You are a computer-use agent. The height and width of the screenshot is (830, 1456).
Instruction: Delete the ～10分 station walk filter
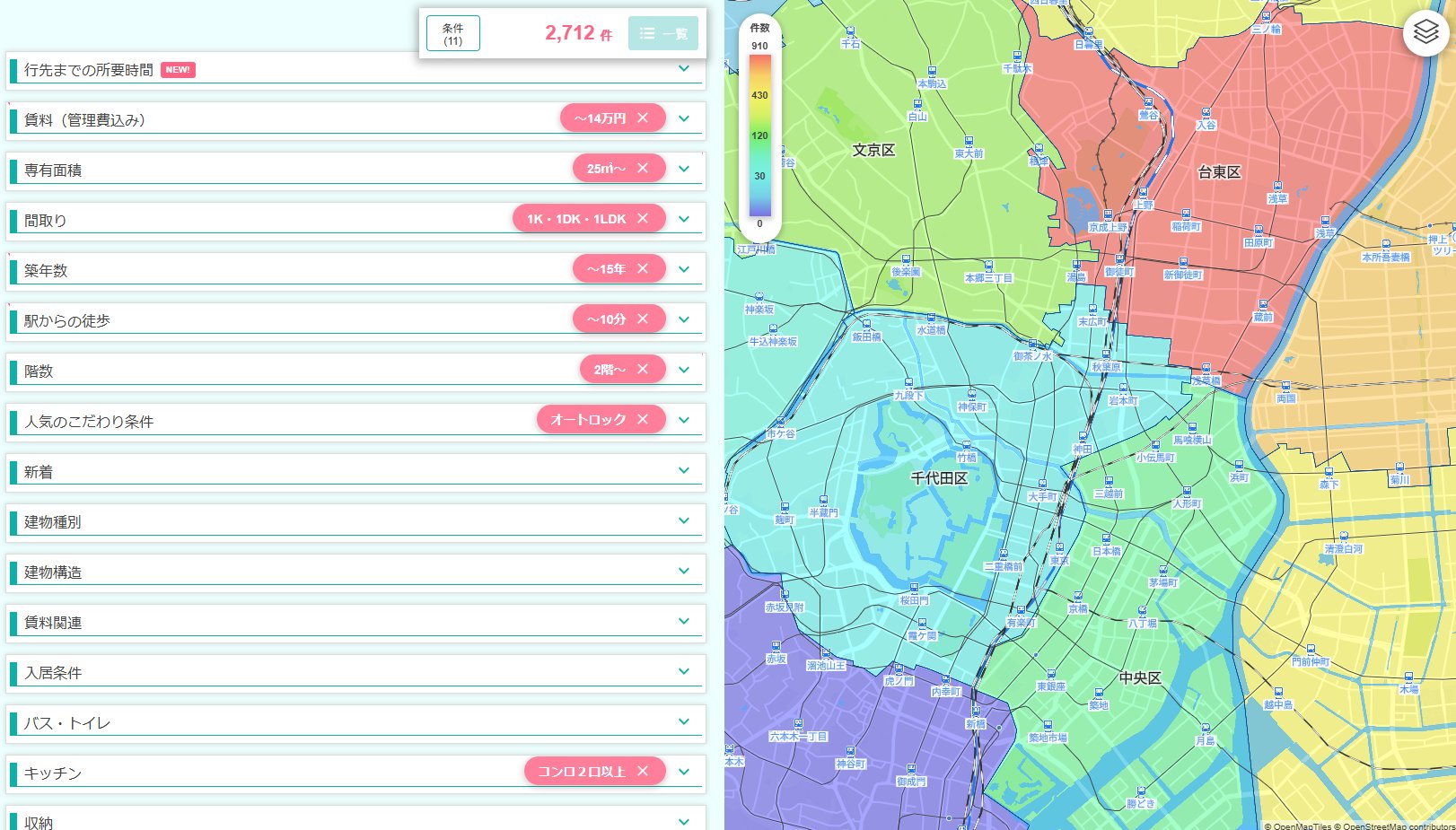pos(643,319)
